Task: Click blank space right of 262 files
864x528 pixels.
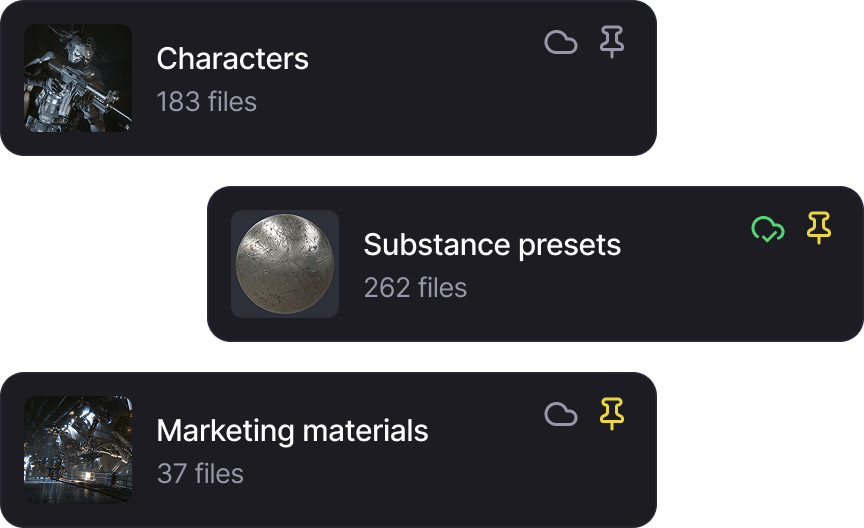Action: (x=620, y=290)
